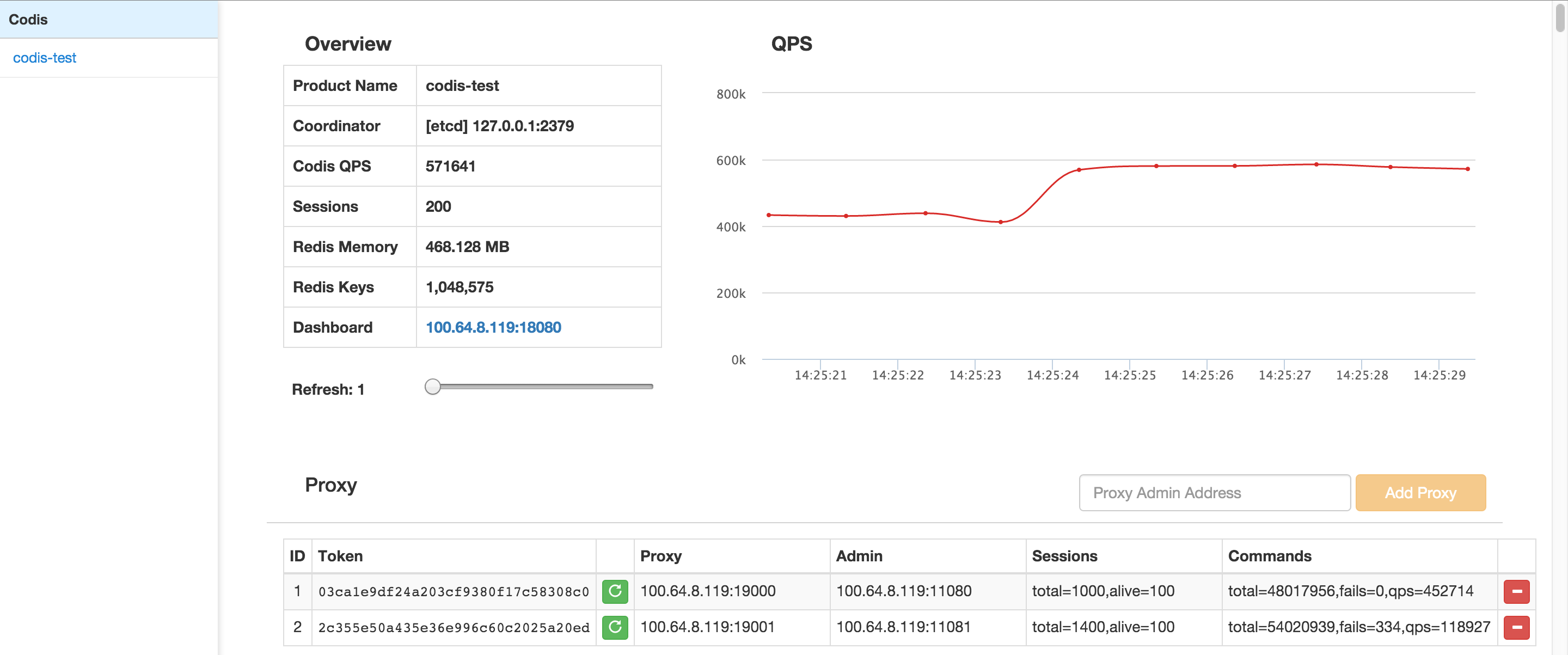Click proxy 1 token 03ca1e9df24a text

(454, 592)
